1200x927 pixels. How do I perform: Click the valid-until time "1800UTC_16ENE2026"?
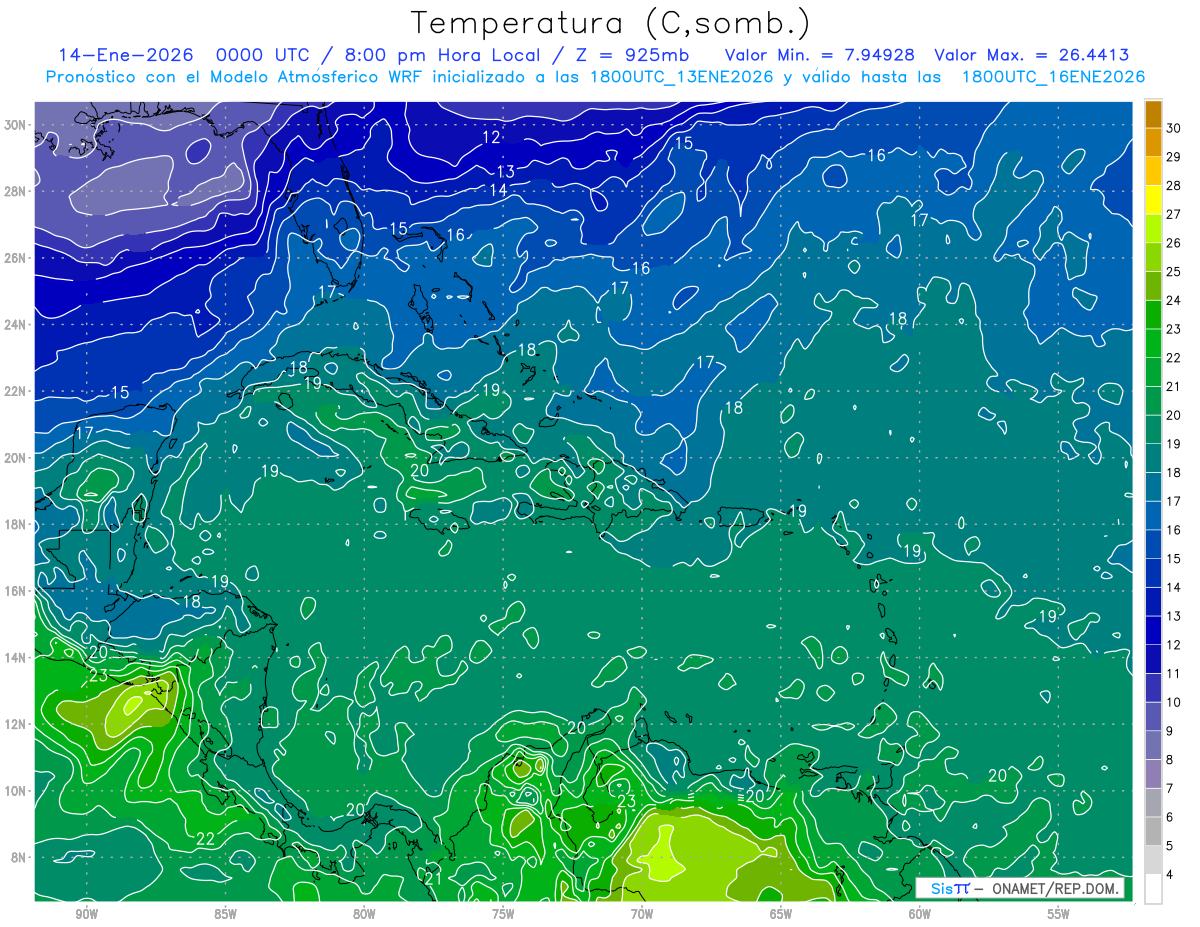1053,77
